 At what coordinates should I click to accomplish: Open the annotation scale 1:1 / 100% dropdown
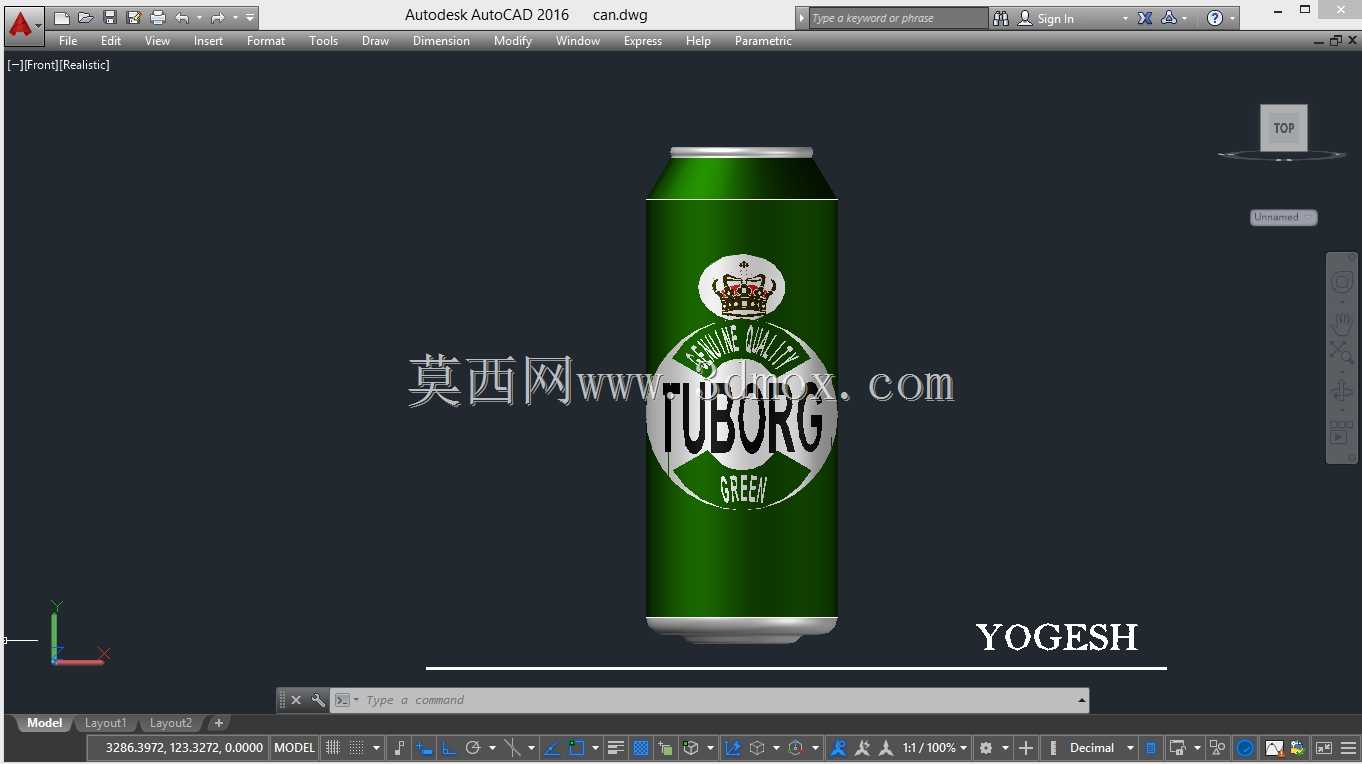point(935,747)
